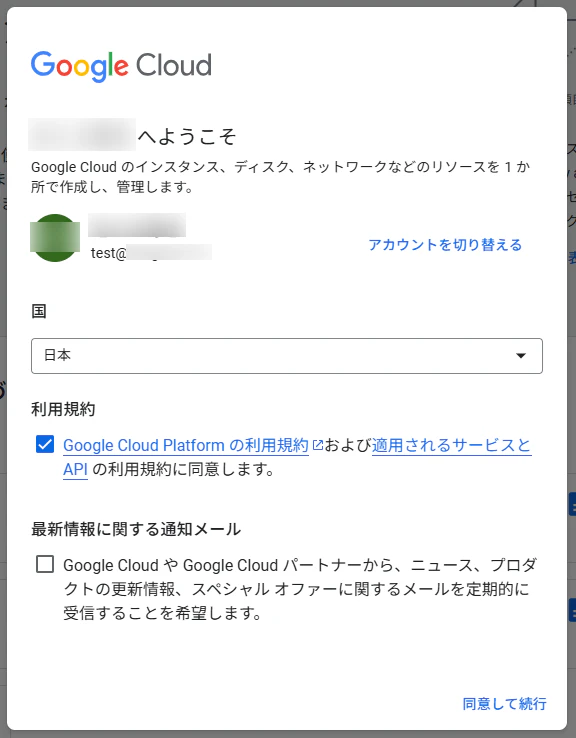Click 同意して続行 button
Viewport: 576px width, 738px height.
click(x=504, y=704)
